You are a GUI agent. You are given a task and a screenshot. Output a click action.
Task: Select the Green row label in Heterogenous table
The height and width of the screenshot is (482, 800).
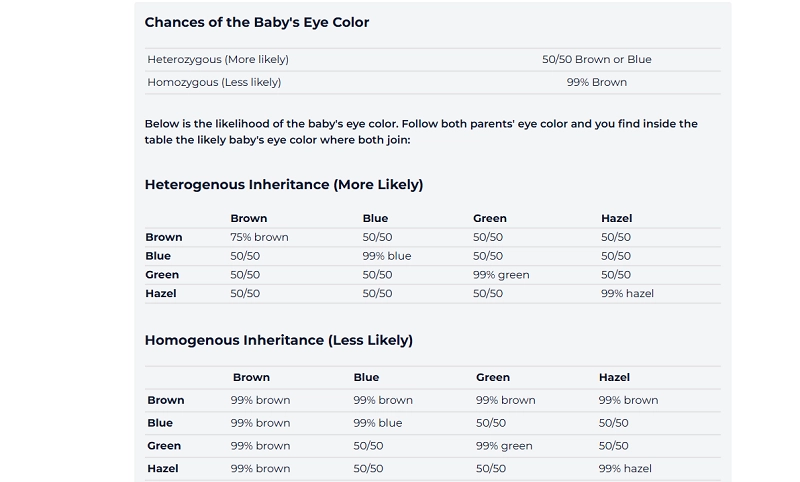click(x=162, y=275)
